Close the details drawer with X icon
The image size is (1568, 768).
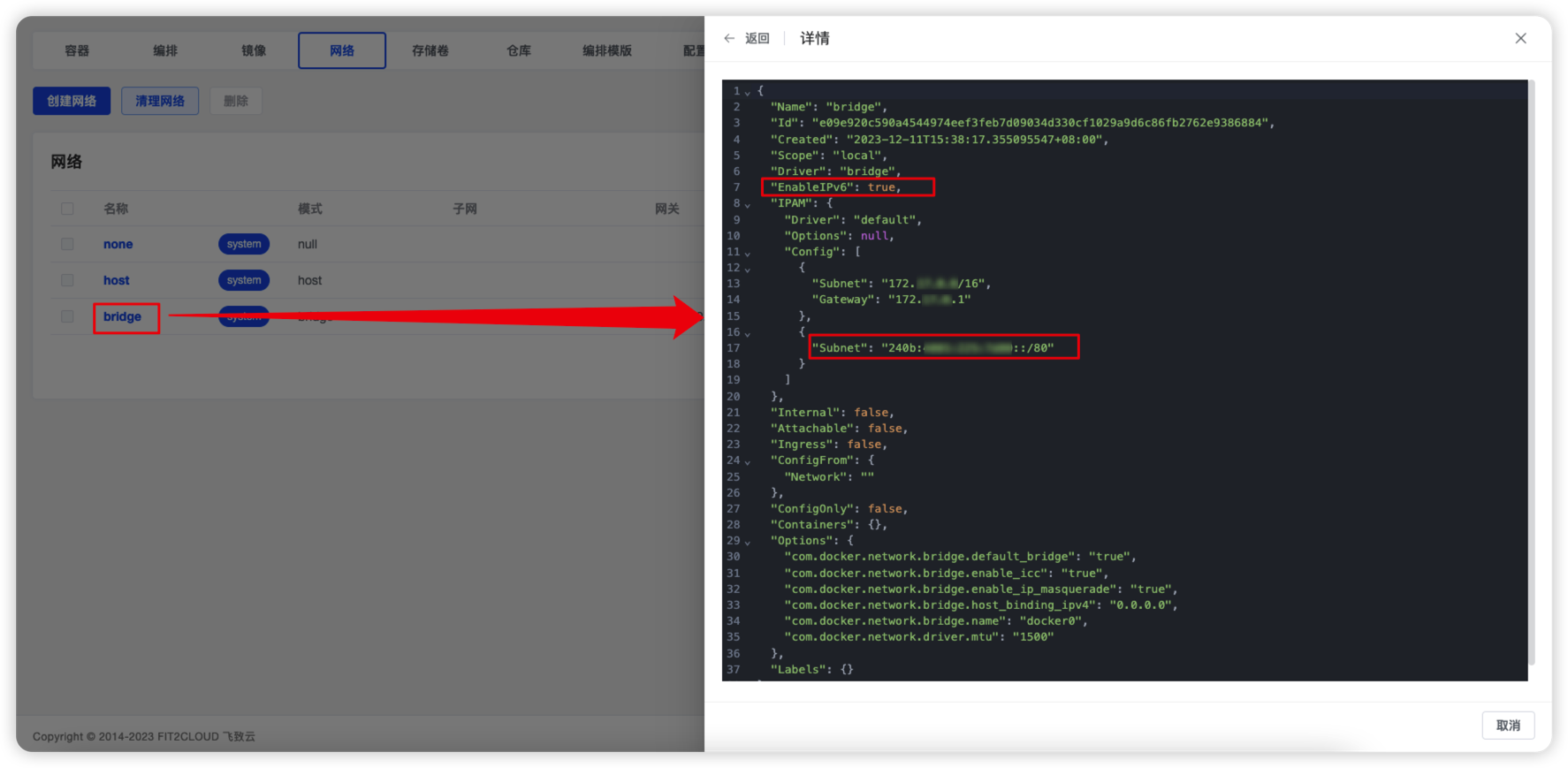[x=1520, y=38]
